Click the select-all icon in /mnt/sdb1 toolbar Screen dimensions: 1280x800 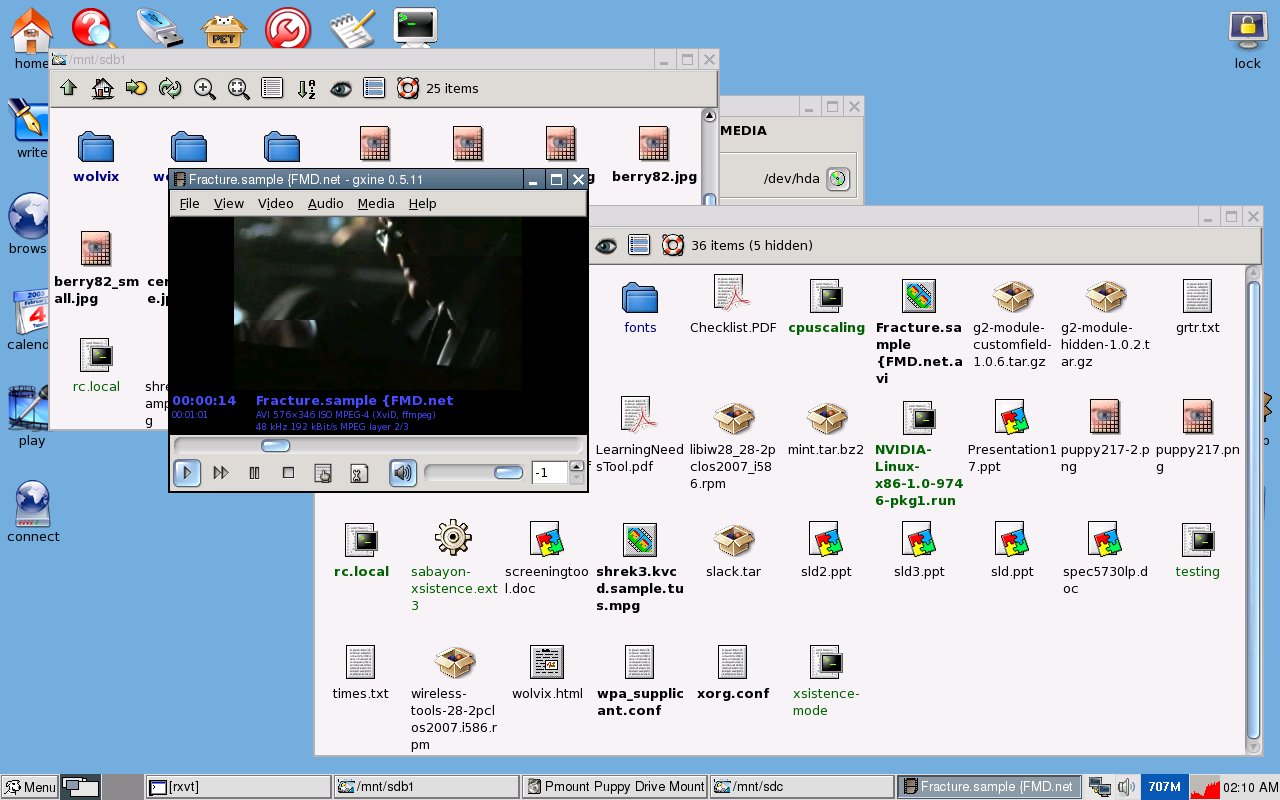tap(374, 88)
